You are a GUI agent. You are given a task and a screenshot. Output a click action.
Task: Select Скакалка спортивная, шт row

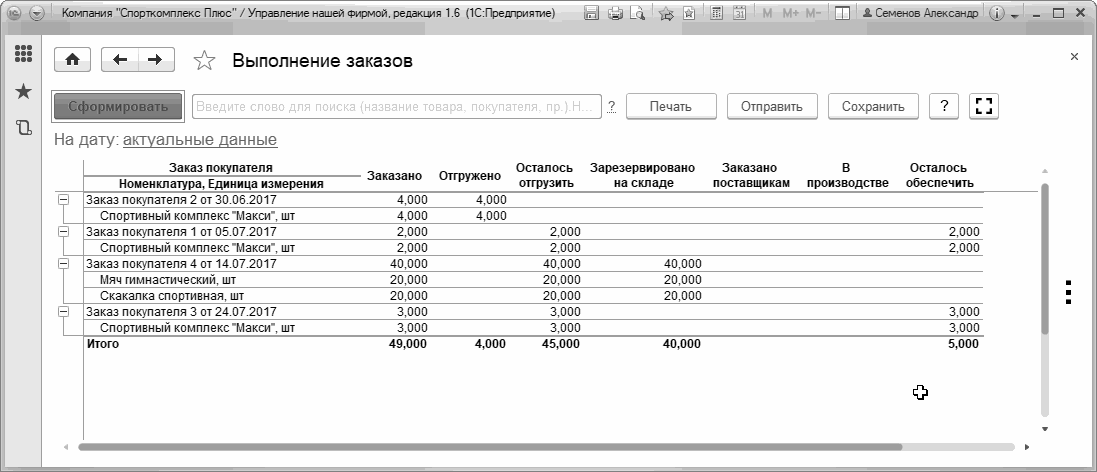coord(533,296)
